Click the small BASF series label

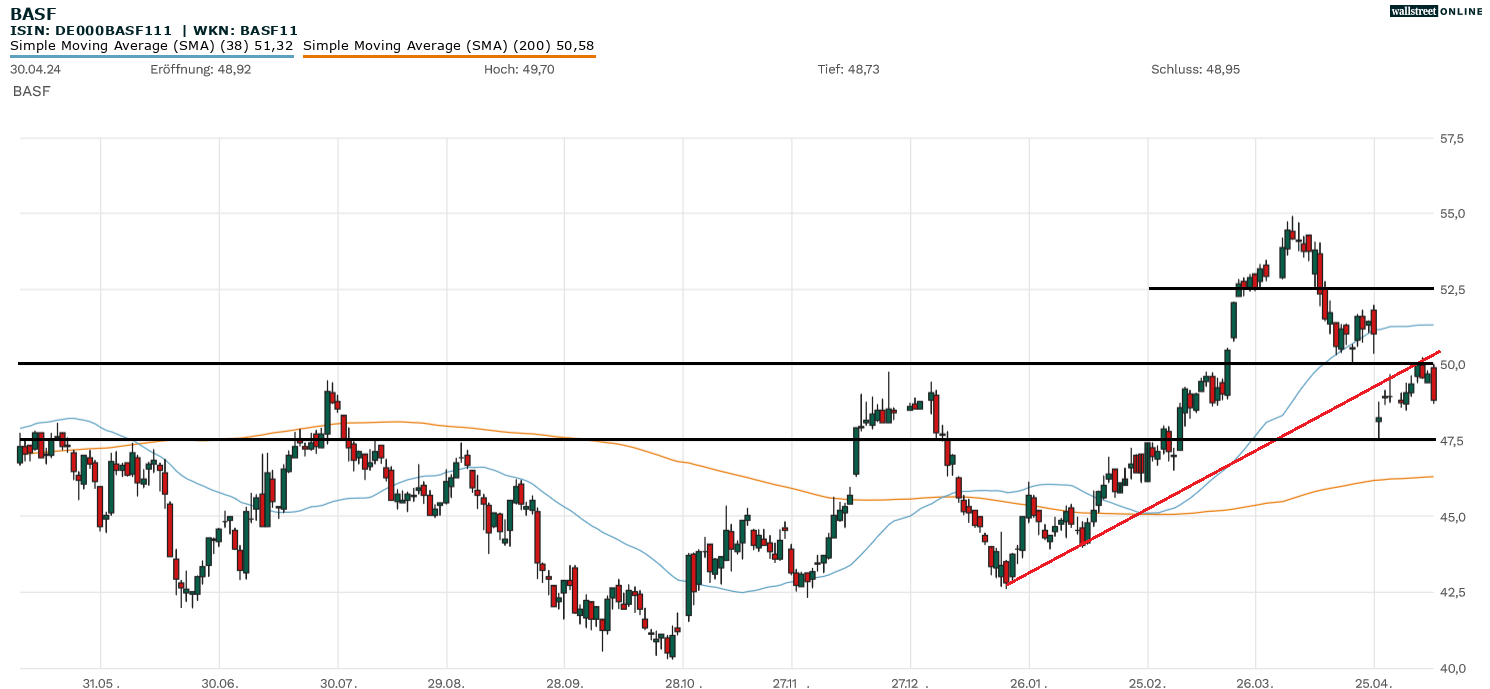(31, 91)
